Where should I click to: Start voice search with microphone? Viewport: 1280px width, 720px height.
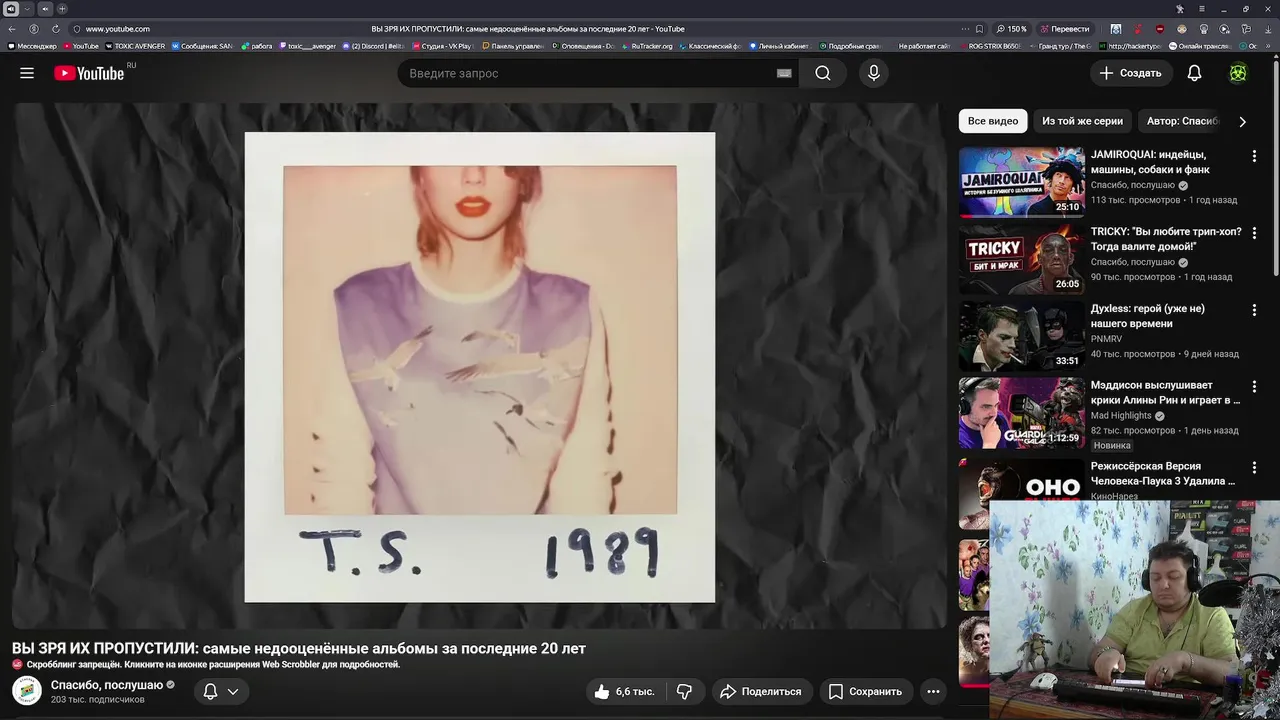pos(874,73)
